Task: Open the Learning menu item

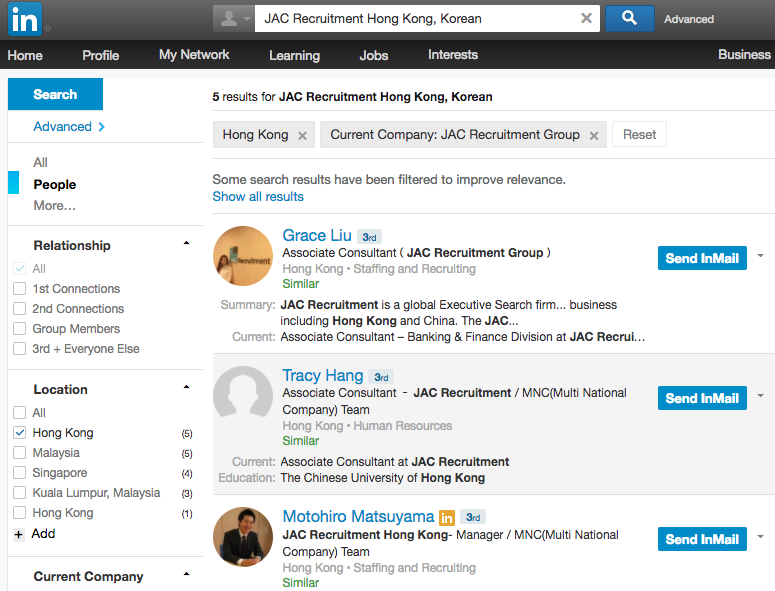Action: [x=295, y=55]
